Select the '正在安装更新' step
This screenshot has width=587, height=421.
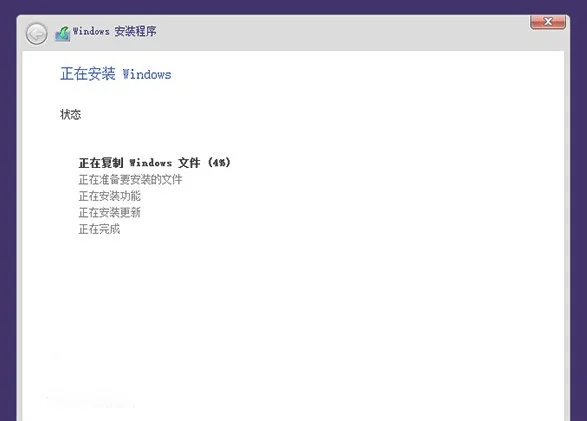point(109,212)
